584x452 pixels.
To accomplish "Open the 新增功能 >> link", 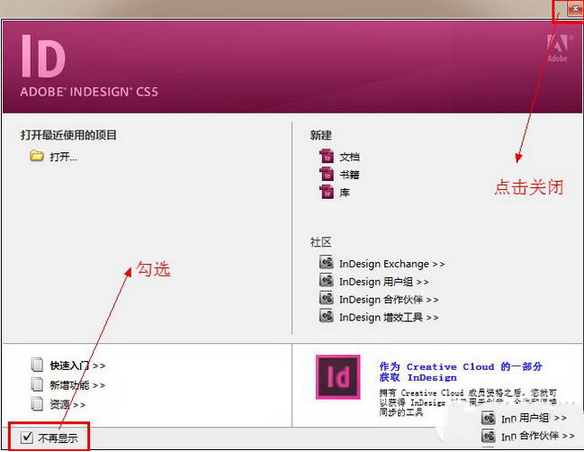I will click(x=77, y=385).
